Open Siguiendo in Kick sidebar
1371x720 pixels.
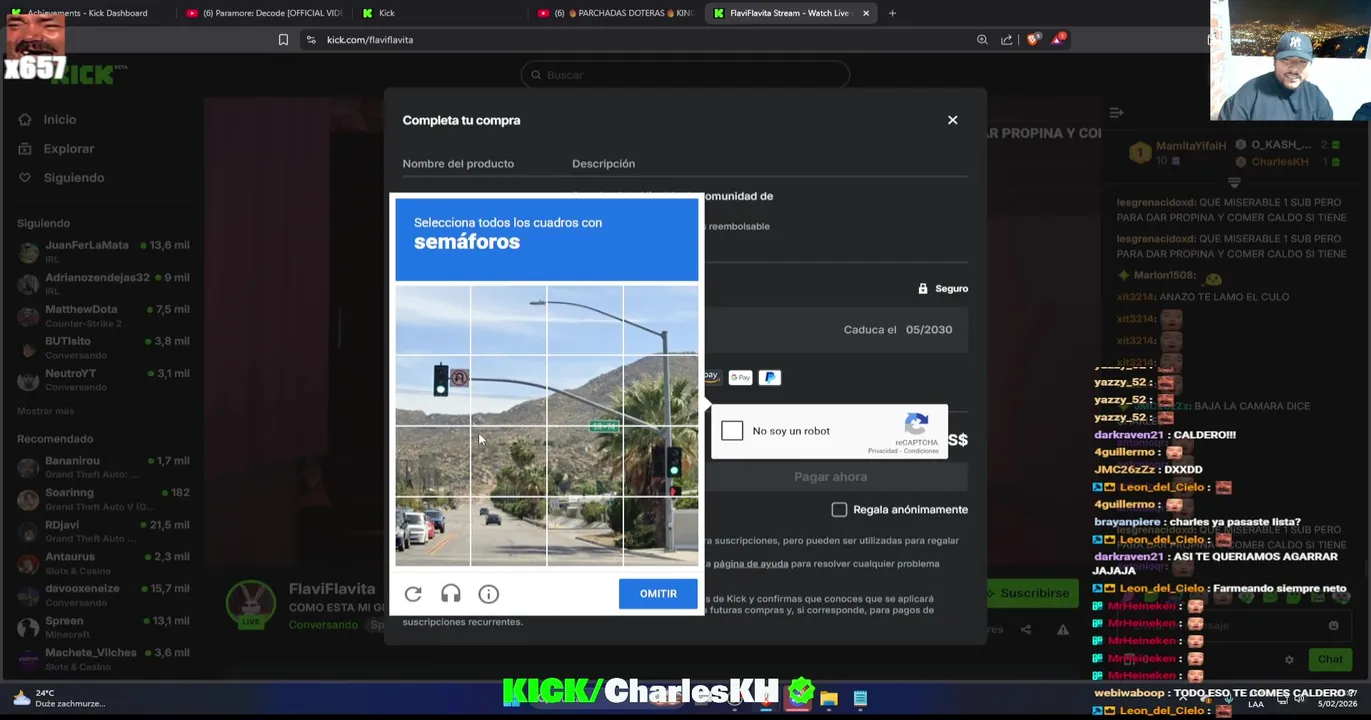point(73,177)
